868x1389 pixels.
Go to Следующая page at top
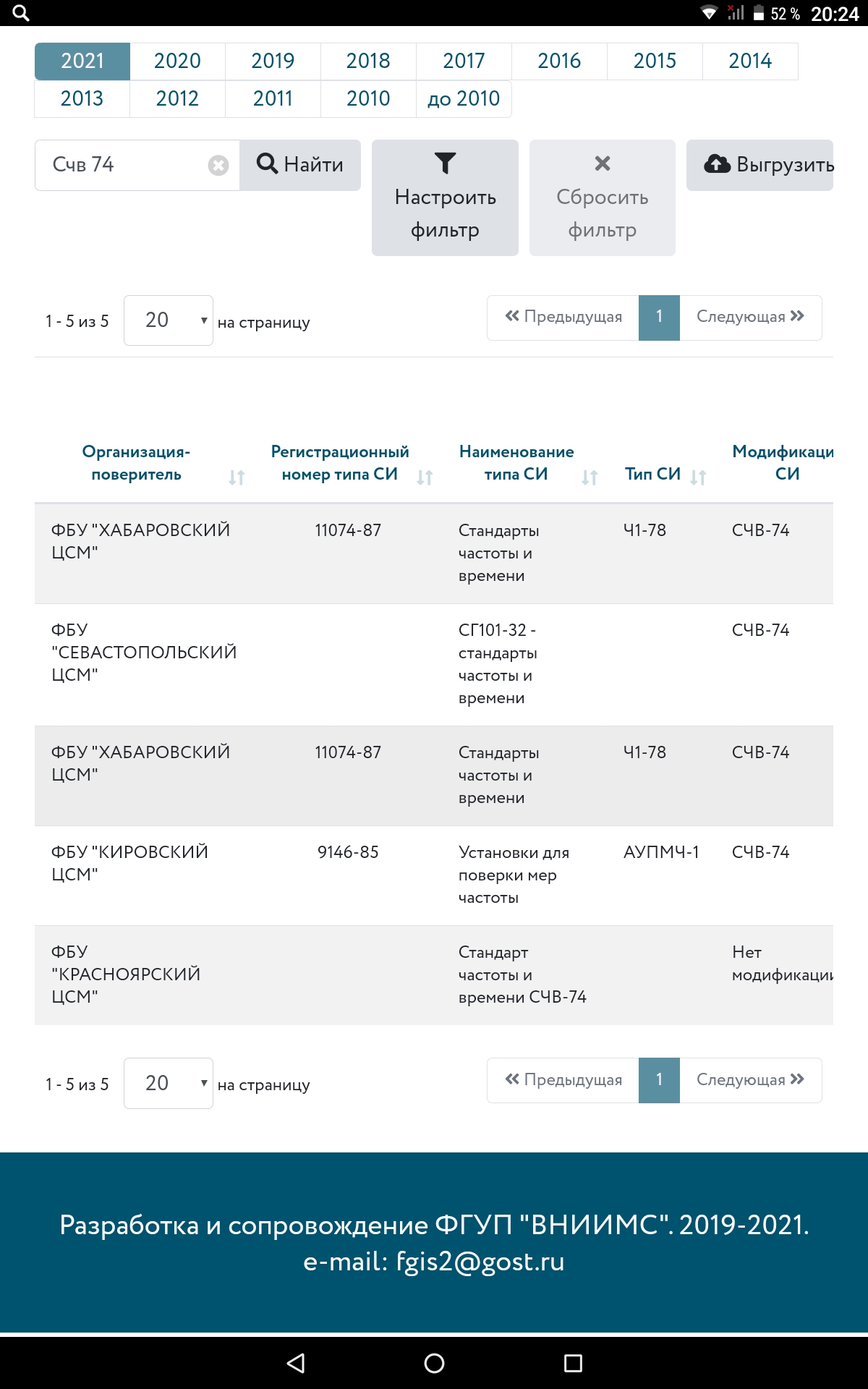coord(750,317)
